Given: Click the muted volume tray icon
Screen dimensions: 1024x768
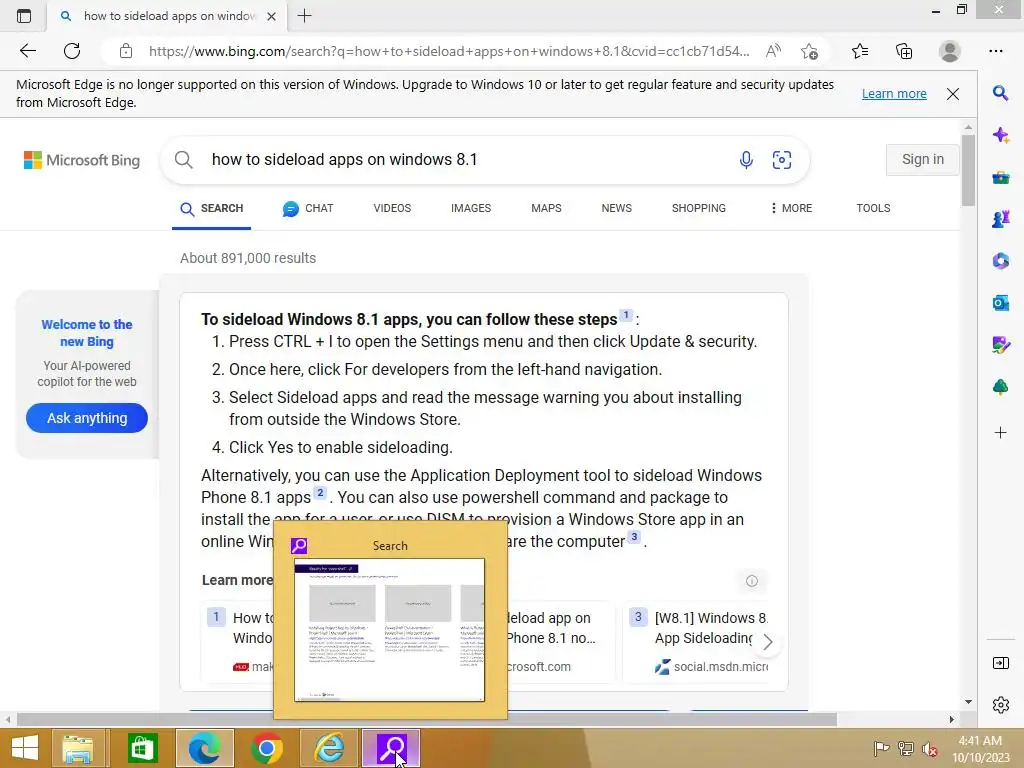Looking at the screenshot, I should click(930, 749).
